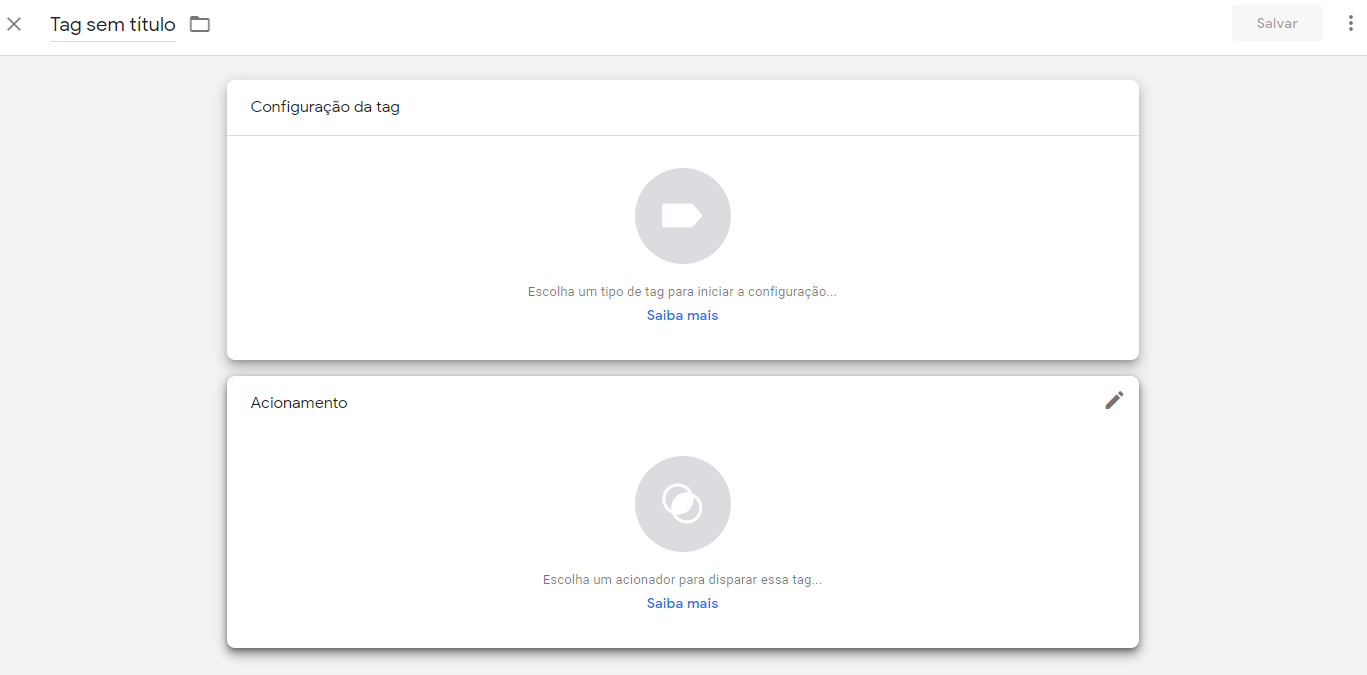Click the pencil icon to edit Acionamento
Screen dimensions: 1367x675
click(x=1114, y=400)
